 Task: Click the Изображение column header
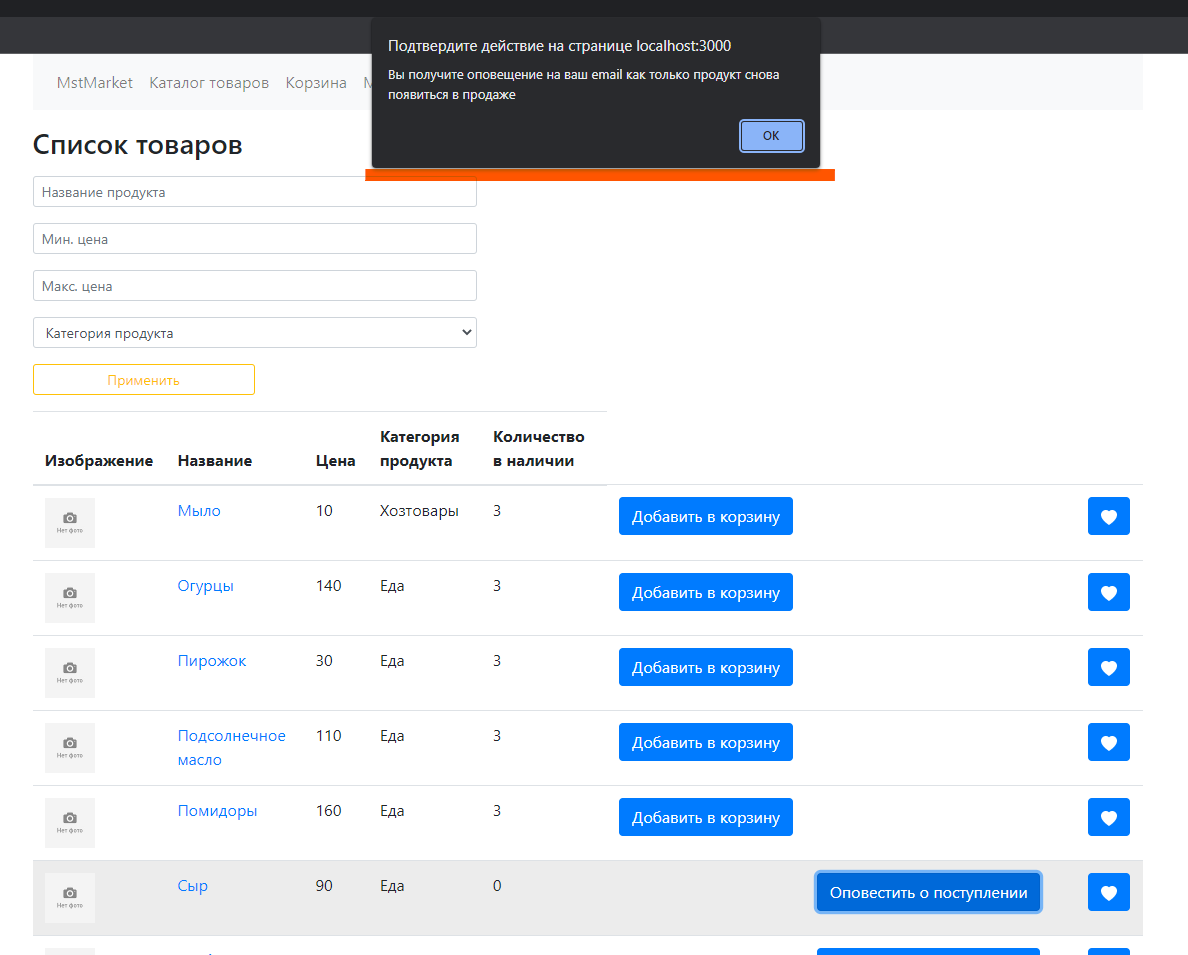tap(98, 461)
